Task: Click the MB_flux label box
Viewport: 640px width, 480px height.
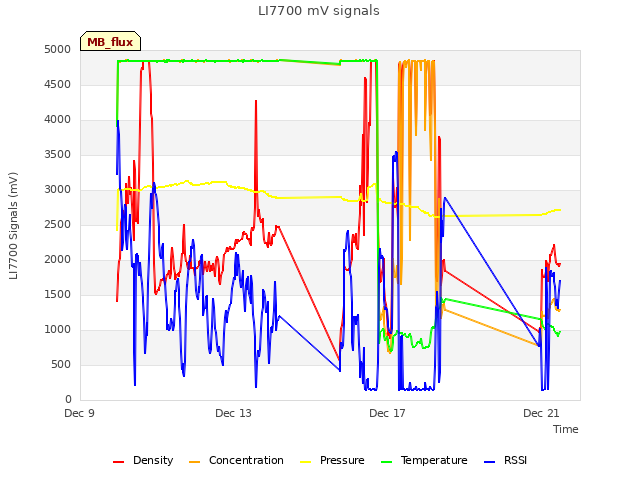Action: [110, 41]
